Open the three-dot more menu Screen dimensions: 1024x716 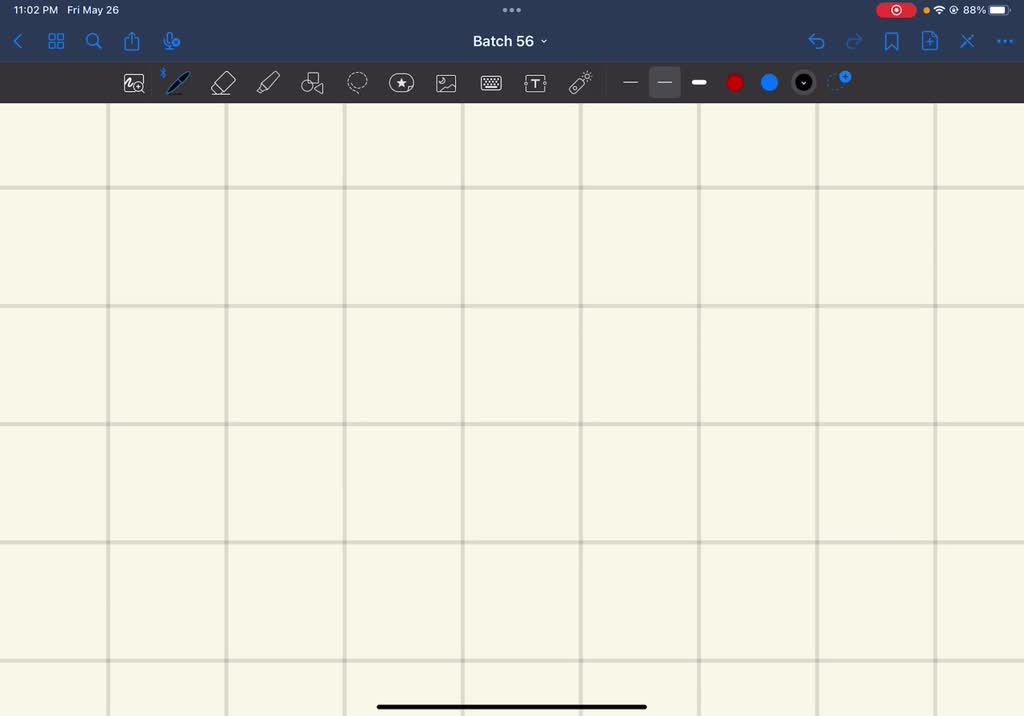point(1004,41)
